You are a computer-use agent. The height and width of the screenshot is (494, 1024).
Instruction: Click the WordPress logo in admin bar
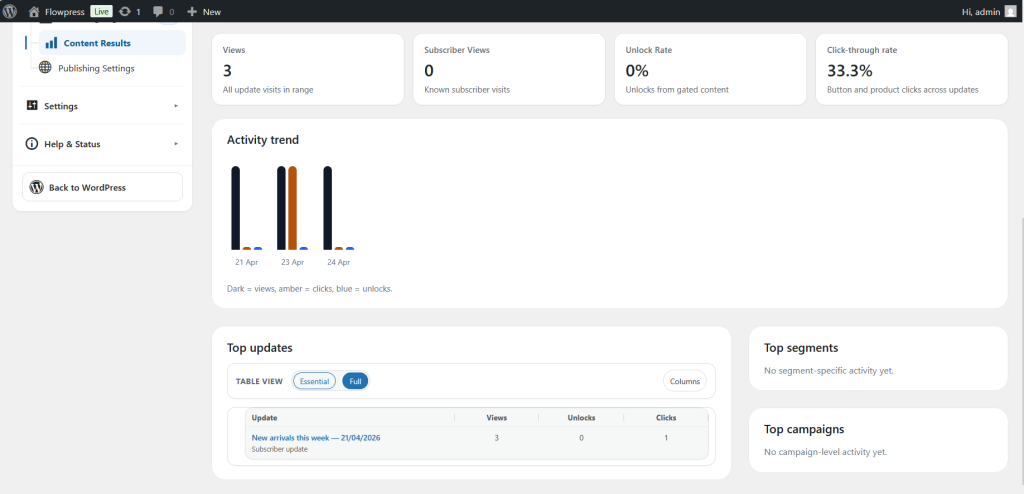[10, 11]
